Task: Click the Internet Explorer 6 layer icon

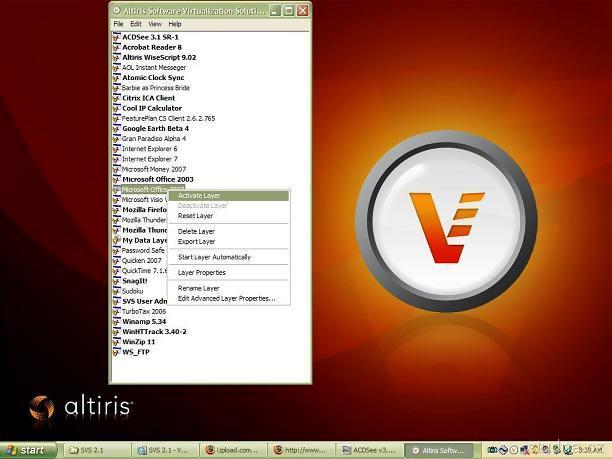Action: tap(116, 149)
